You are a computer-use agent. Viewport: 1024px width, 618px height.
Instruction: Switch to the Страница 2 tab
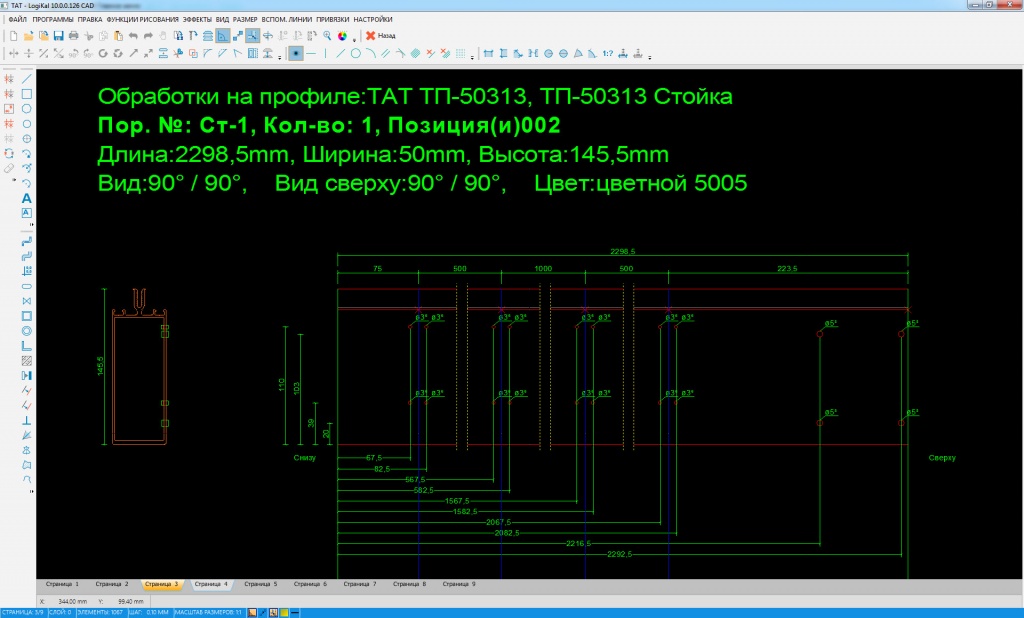[112, 584]
